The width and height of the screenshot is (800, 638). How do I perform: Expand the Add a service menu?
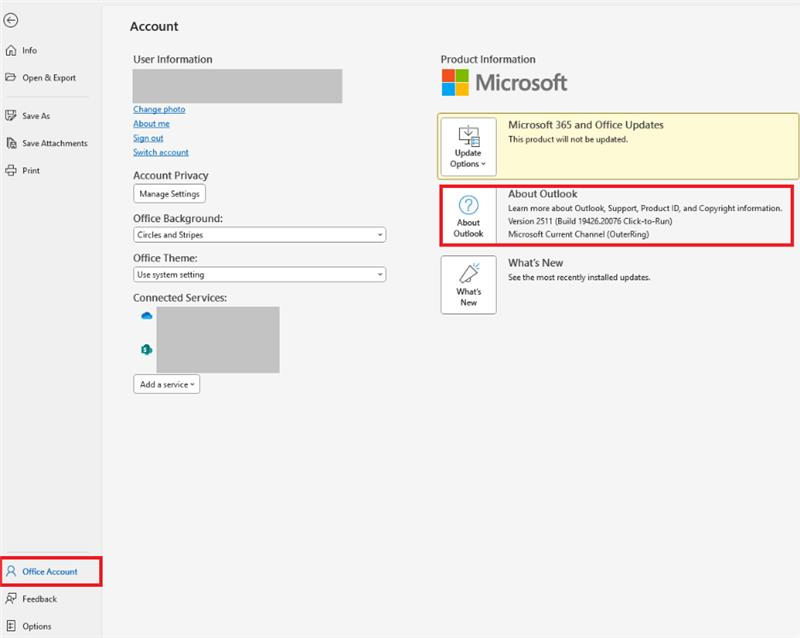click(166, 384)
